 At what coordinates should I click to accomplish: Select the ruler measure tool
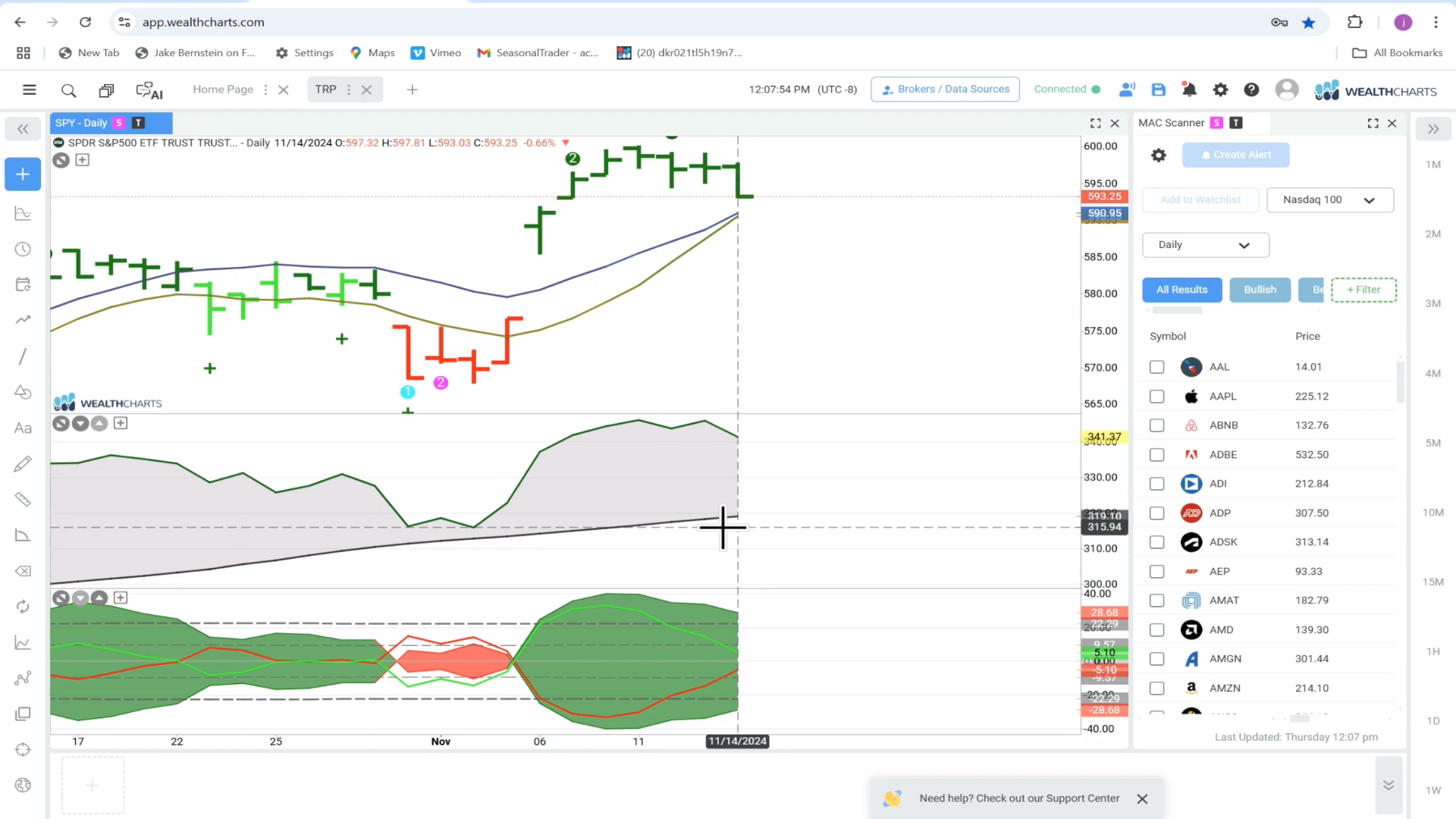(23, 499)
